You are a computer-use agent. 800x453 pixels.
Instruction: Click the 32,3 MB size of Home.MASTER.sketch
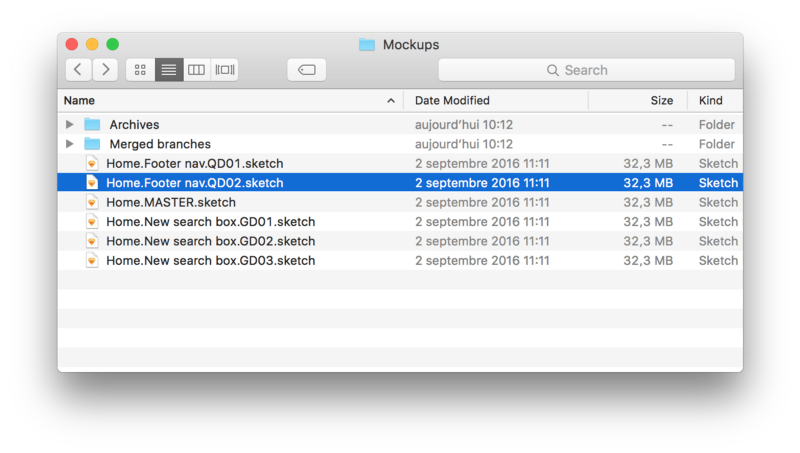(648, 202)
